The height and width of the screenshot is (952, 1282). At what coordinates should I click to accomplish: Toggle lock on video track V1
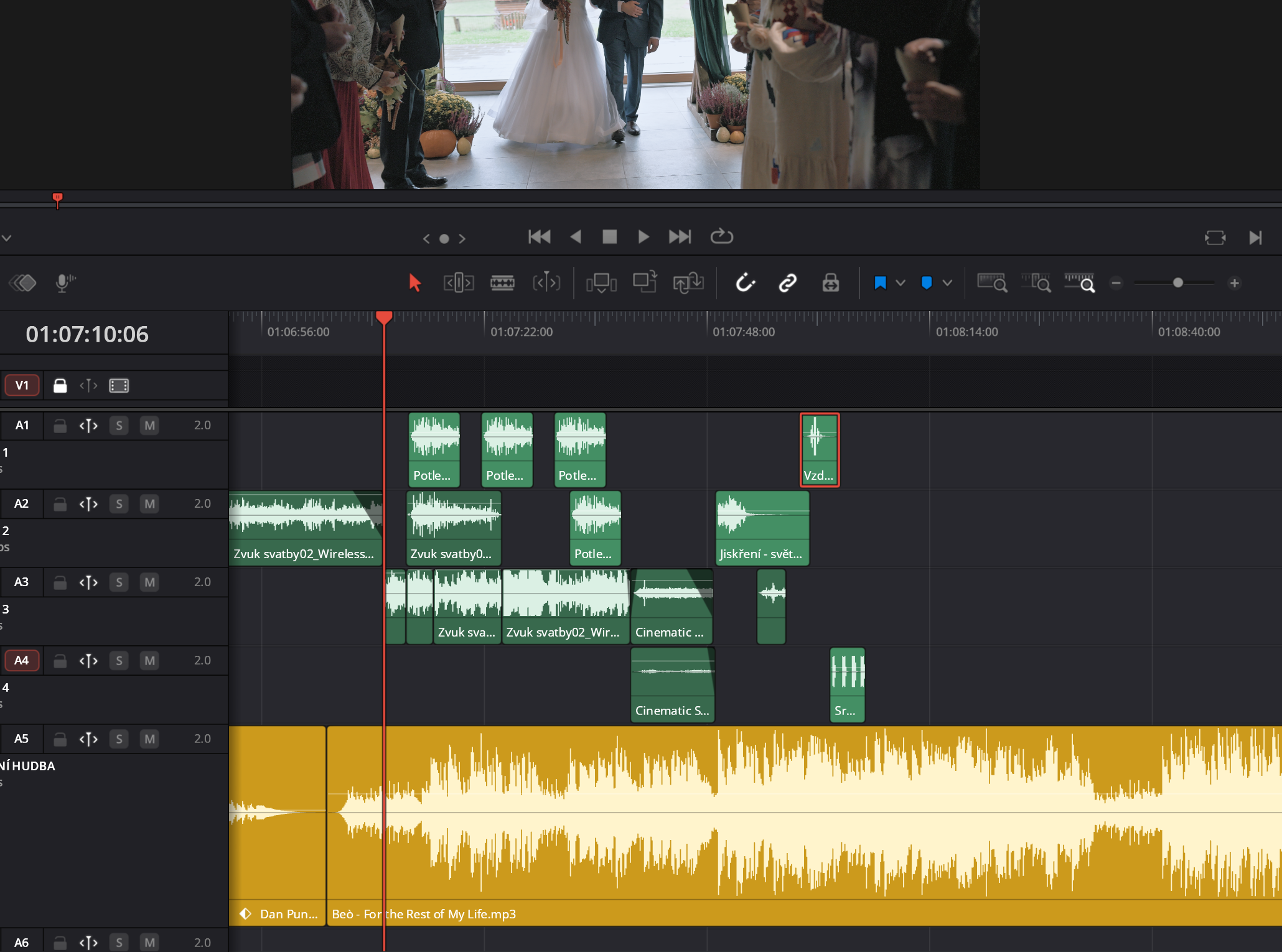60,386
